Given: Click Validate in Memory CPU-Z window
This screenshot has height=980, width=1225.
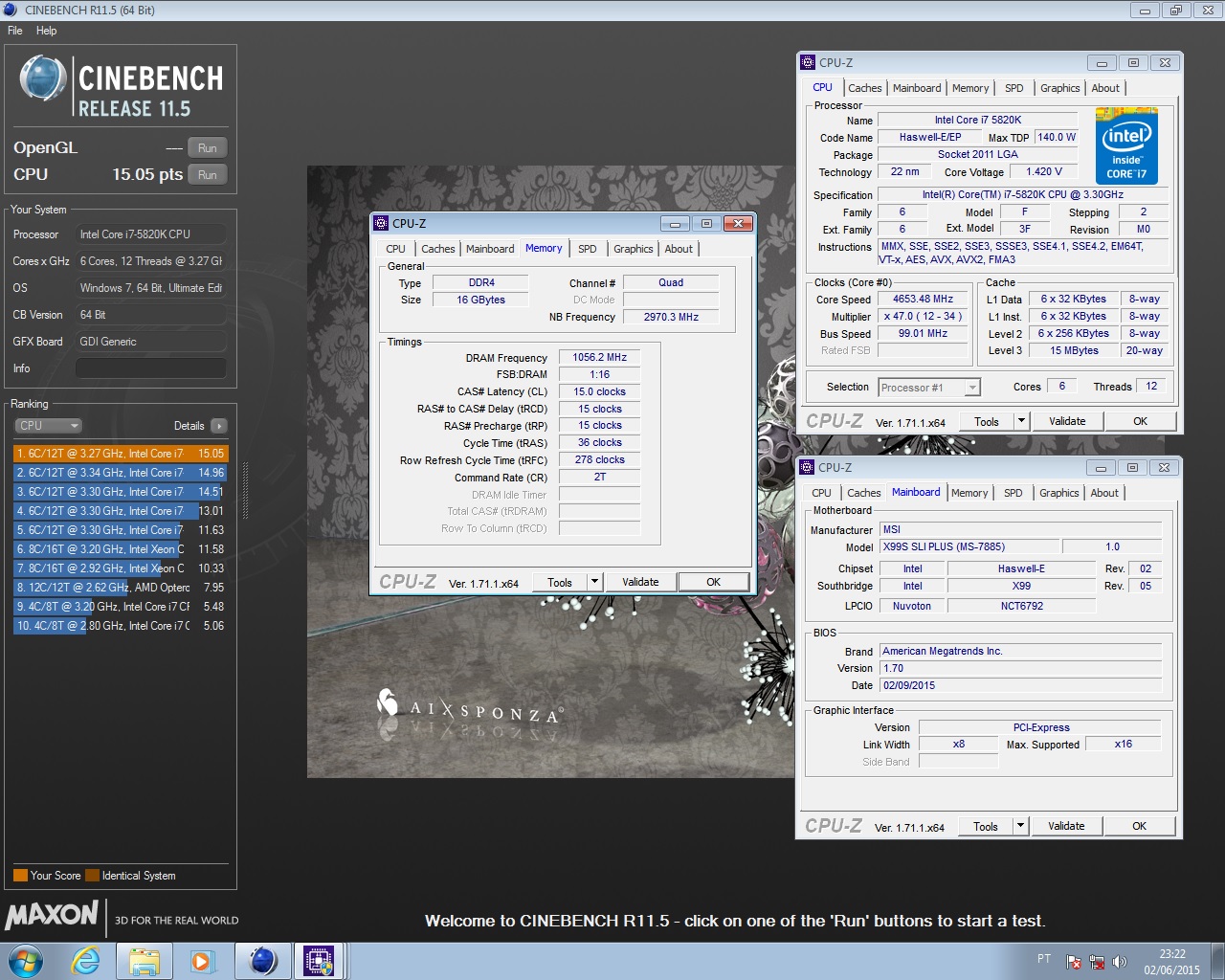Looking at the screenshot, I should click(640, 582).
